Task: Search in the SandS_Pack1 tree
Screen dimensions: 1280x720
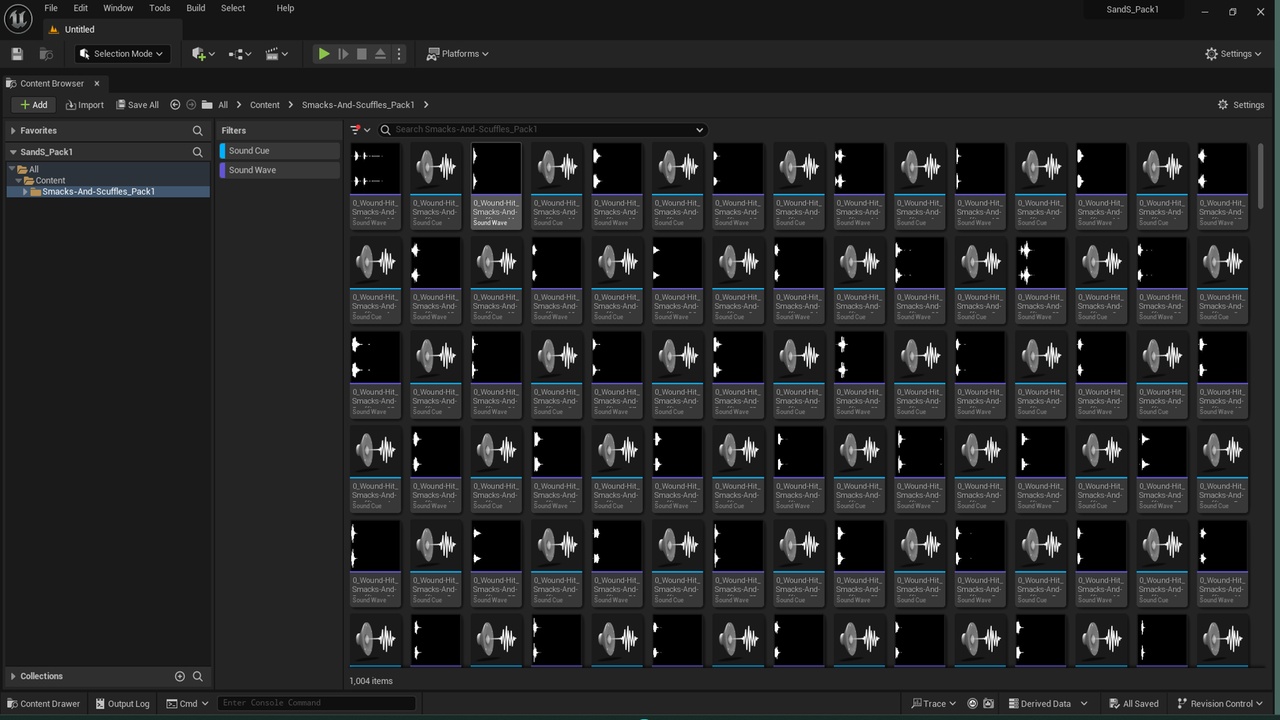Action: coord(197,152)
